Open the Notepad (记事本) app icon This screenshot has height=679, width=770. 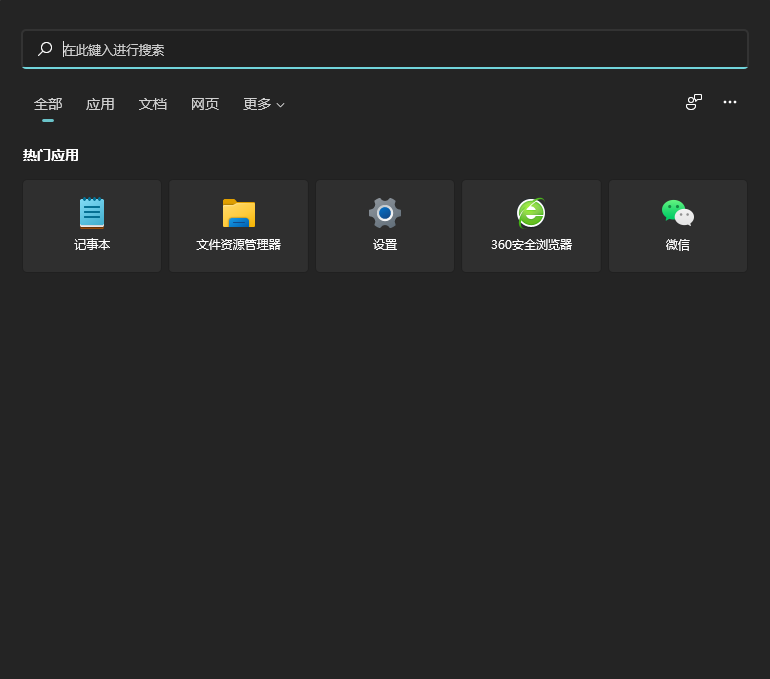[92, 213]
